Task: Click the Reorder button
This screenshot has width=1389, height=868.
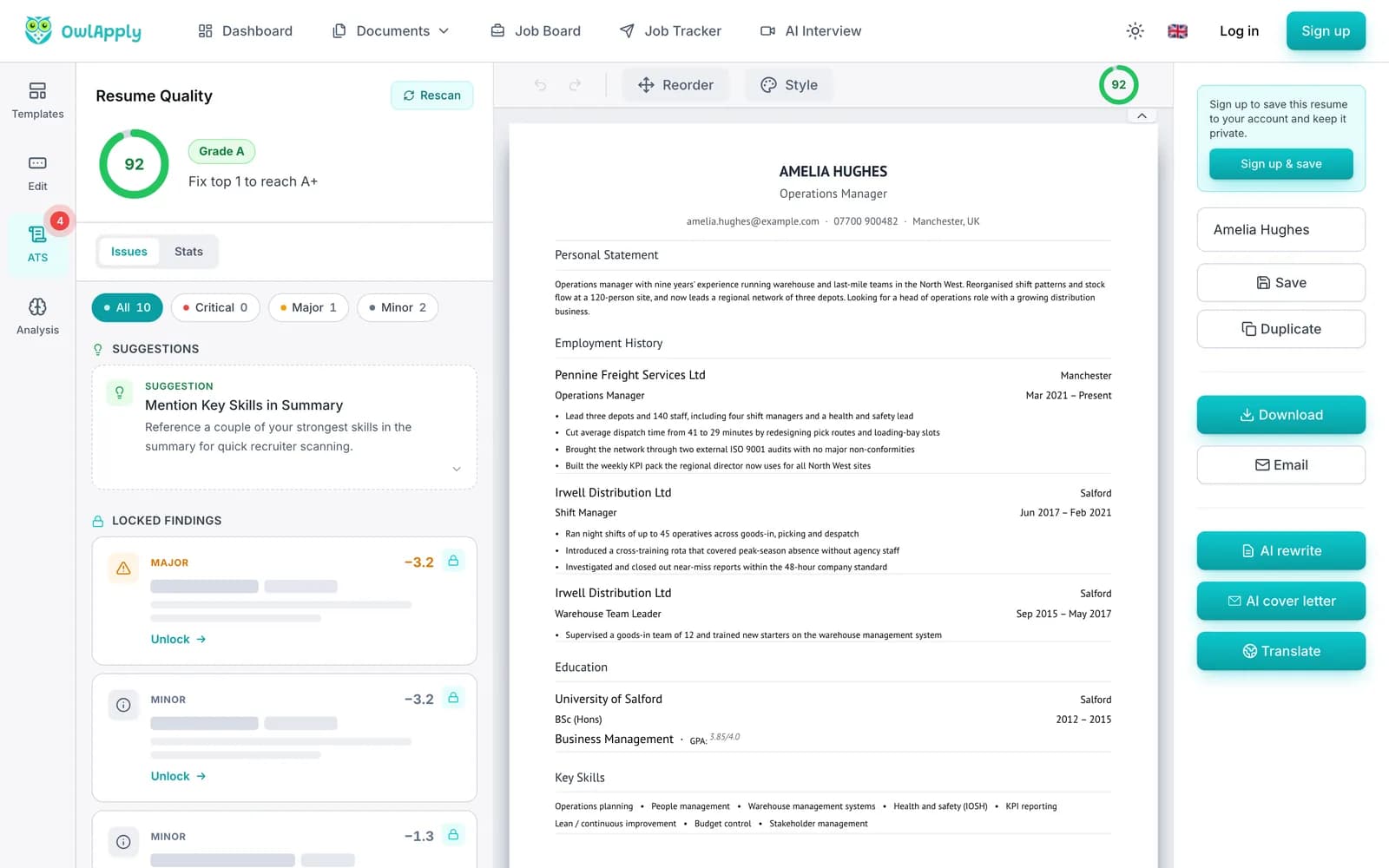Action: tap(675, 85)
